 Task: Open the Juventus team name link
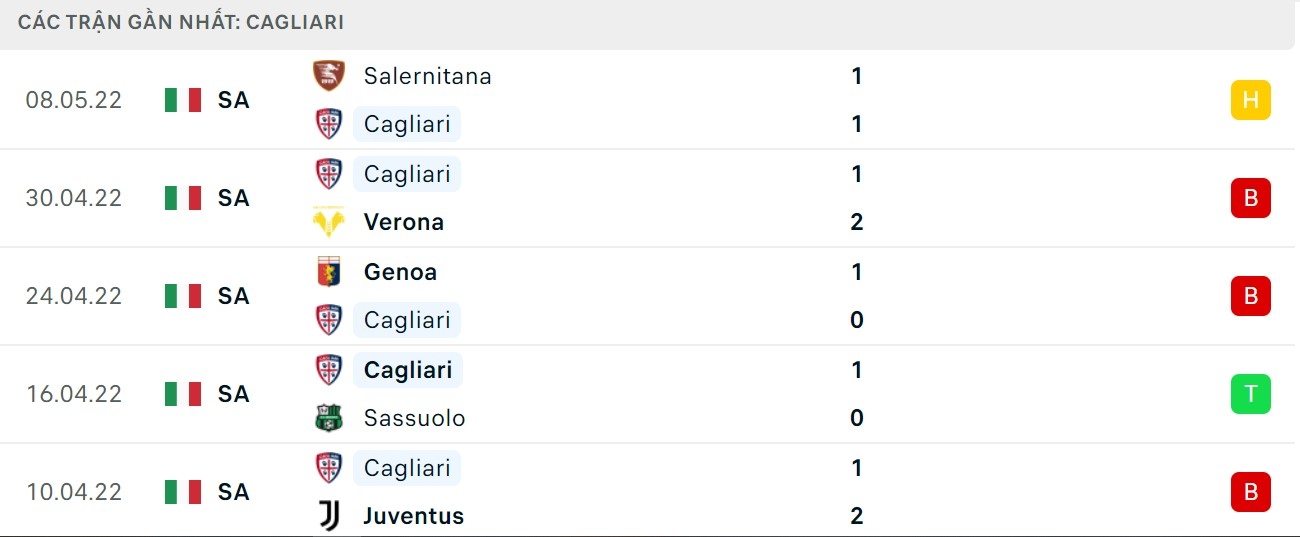(x=413, y=516)
